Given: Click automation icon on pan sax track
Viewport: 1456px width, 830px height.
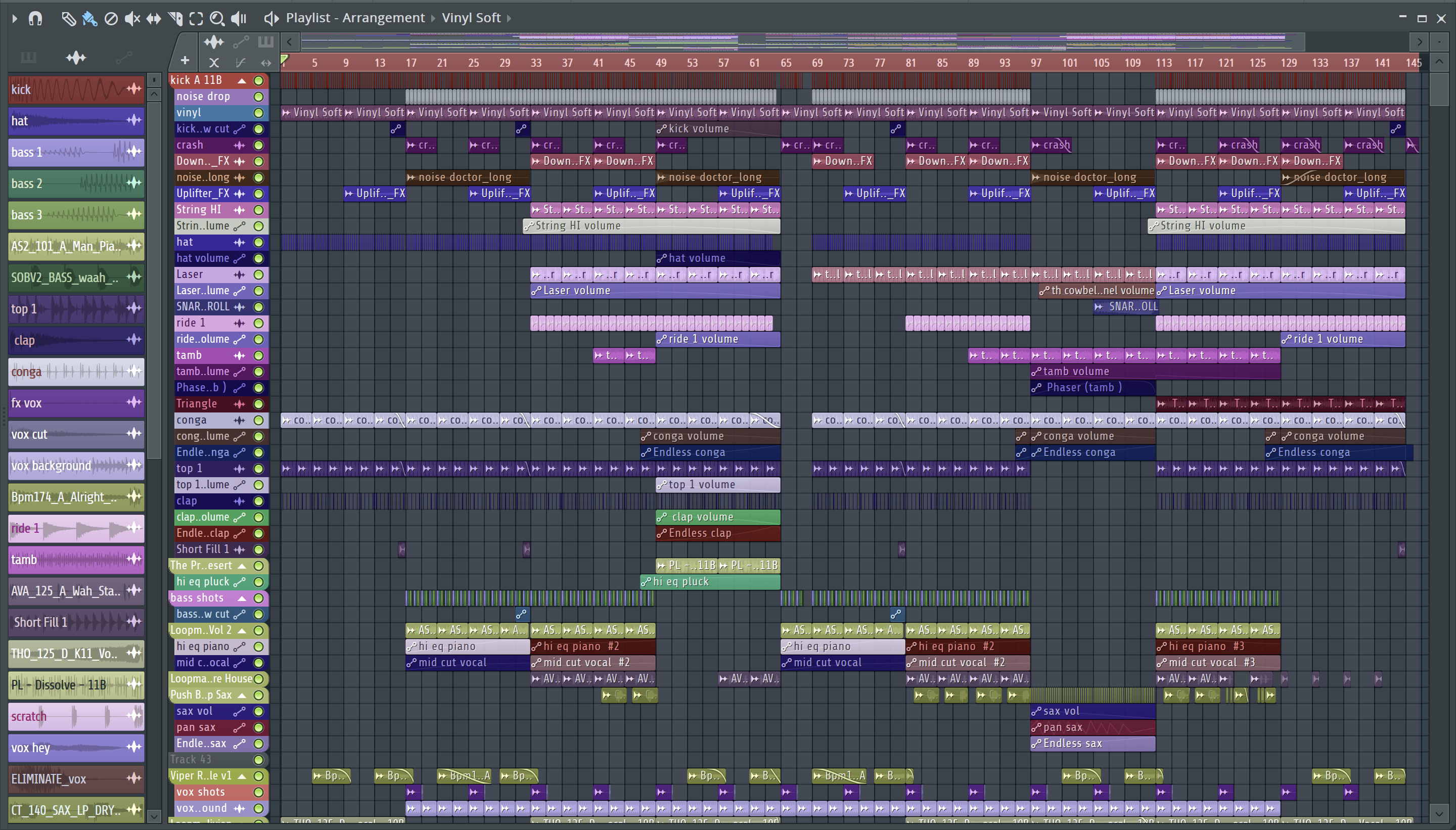Looking at the screenshot, I should click(x=240, y=728).
